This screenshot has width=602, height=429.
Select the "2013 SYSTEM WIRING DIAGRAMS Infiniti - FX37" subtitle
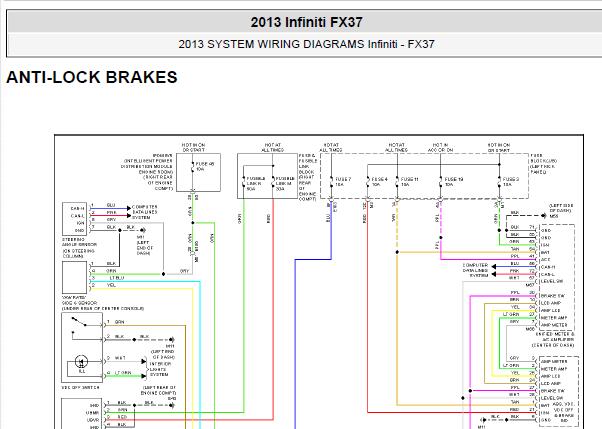(x=306, y=44)
